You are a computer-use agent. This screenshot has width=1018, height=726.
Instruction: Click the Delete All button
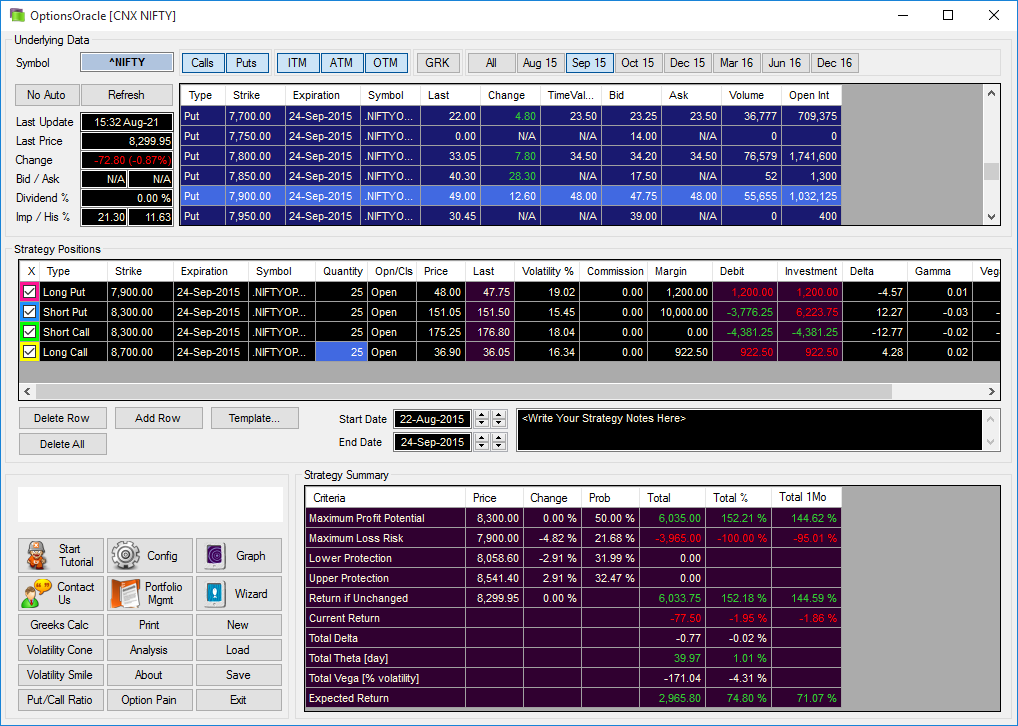pos(62,444)
